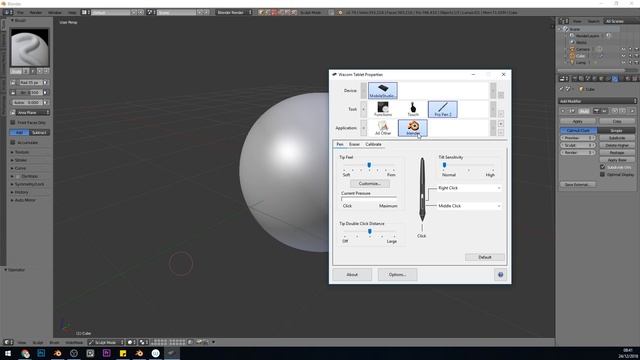Expand the History panel
The height and width of the screenshot is (360, 640).
coord(22,192)
